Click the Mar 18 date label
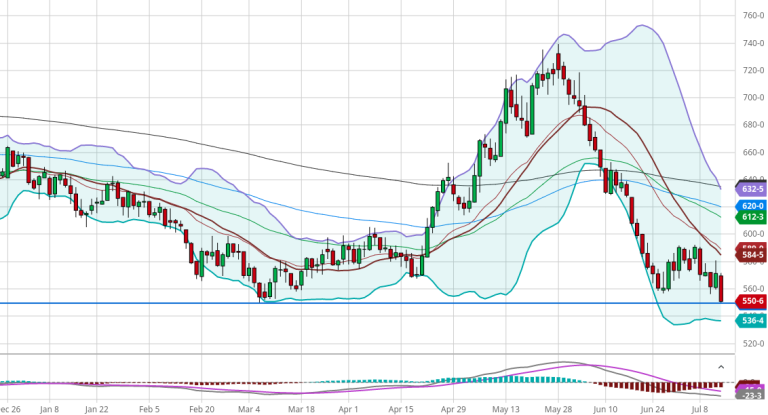Viewport: 768px width, 415px height. pyautogui.click(x=300, y=408)
